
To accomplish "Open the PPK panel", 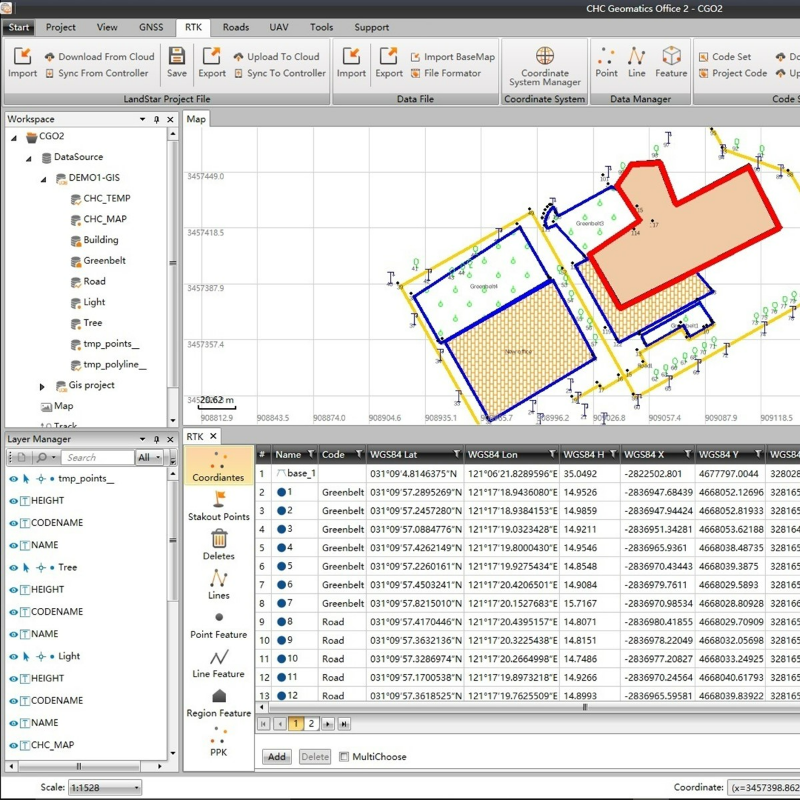I will pyautogui.click(x=218, y=740).
